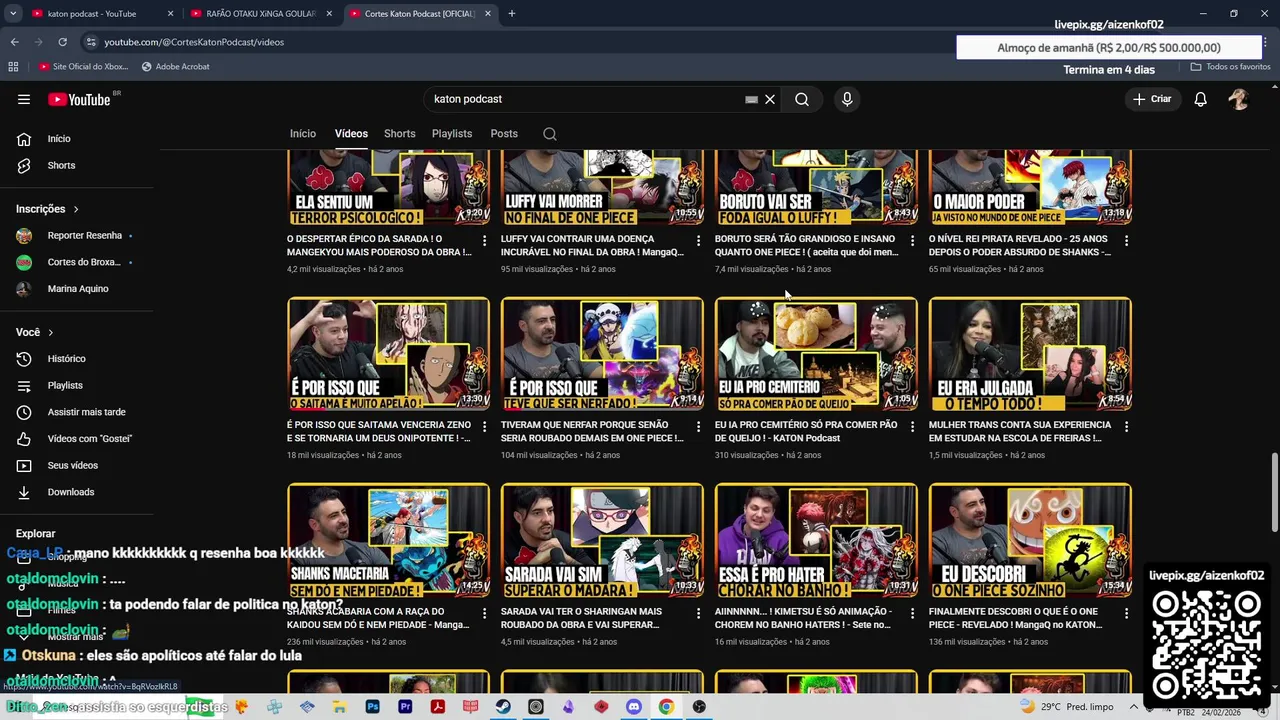
Task: Open Discord from the taskbar
Action: (x=633, y=707)
